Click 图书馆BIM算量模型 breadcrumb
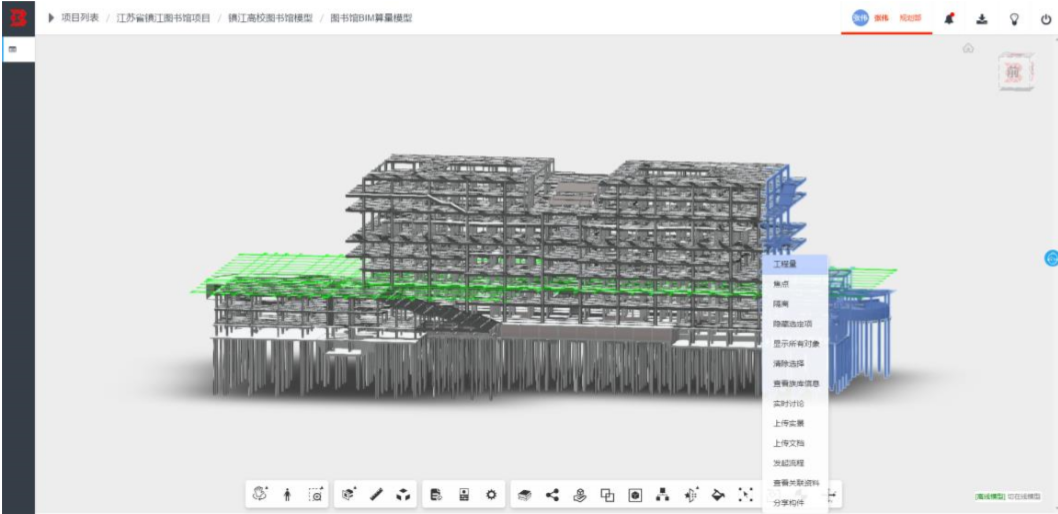The width and height of the screenshot is (1058, 514). point(371,18)
